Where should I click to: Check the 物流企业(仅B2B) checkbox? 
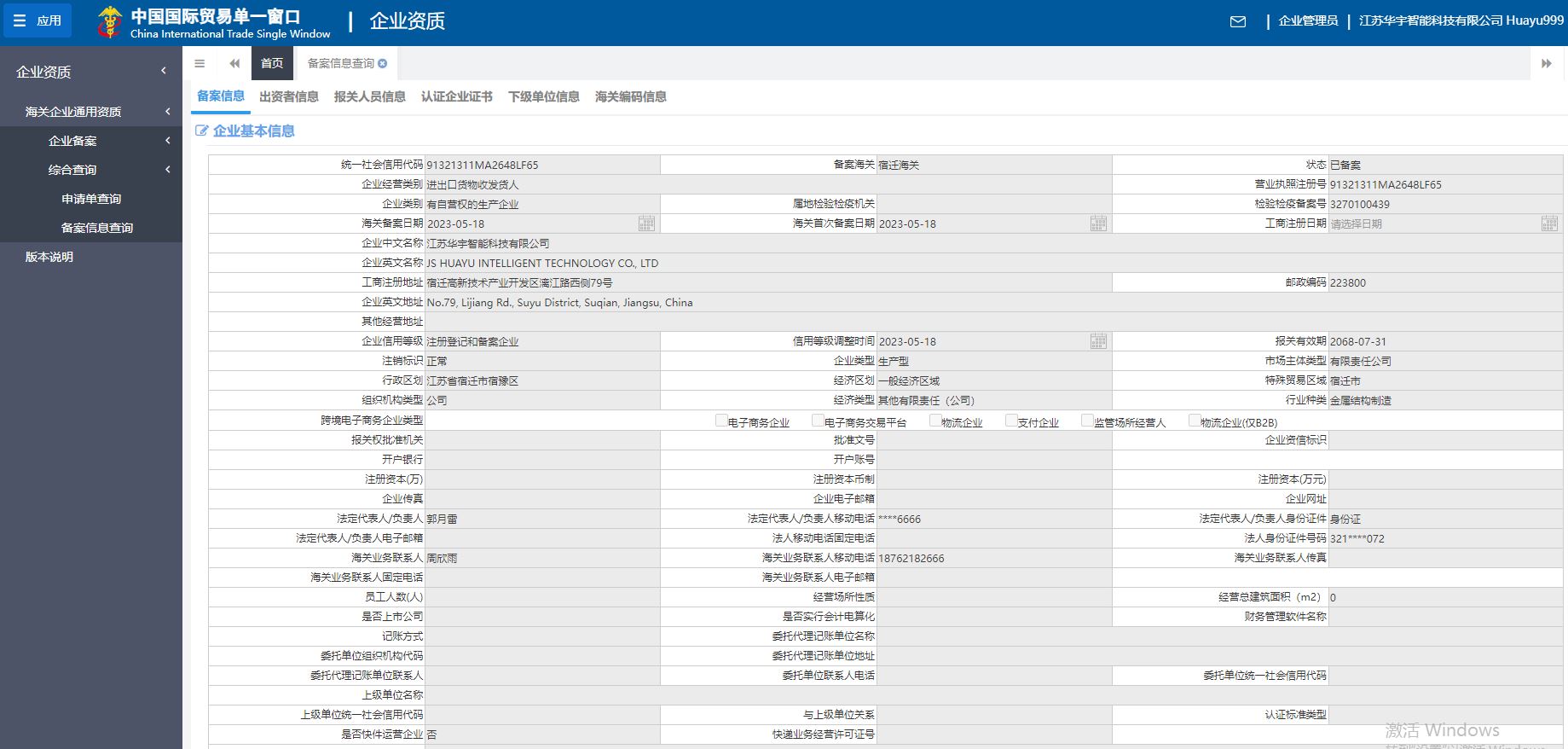[x=1195, y=420]
